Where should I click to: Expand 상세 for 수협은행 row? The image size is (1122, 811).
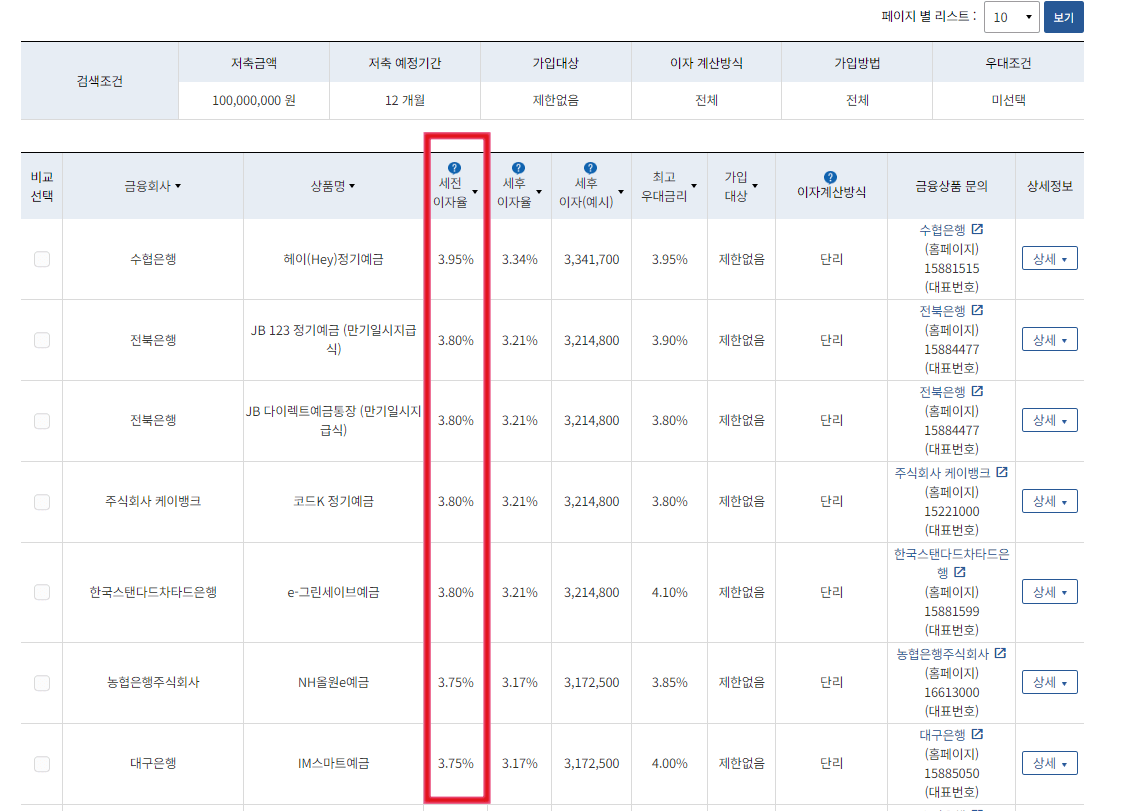tap(1050, 258)
